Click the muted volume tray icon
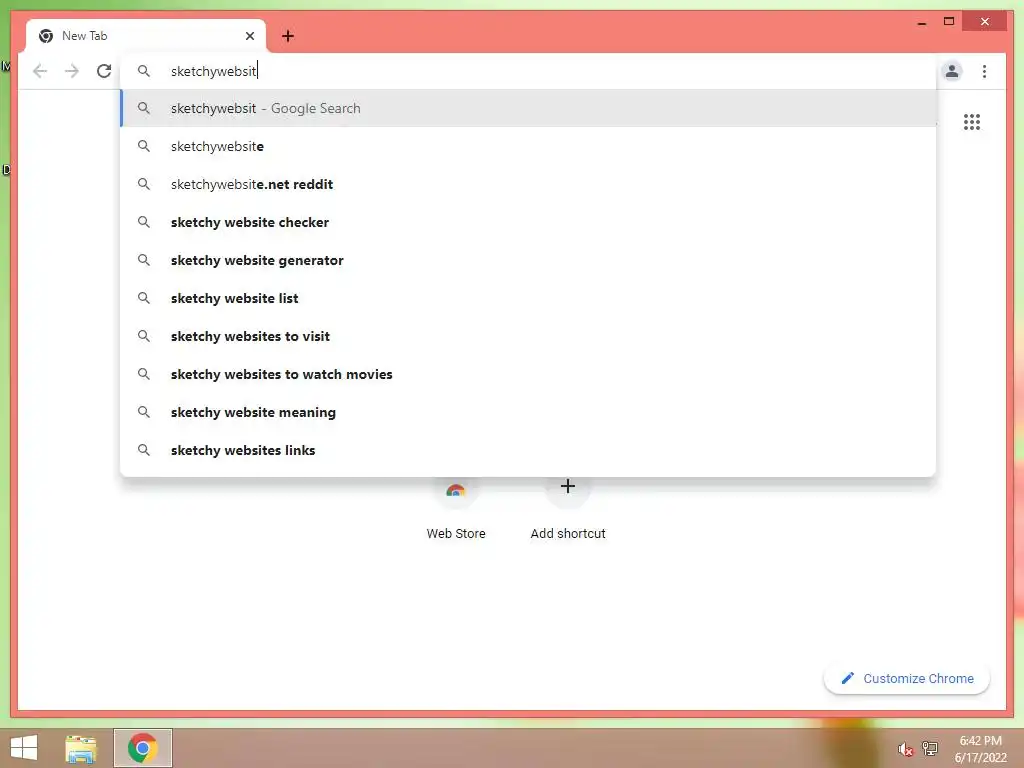 coord(905,749)
